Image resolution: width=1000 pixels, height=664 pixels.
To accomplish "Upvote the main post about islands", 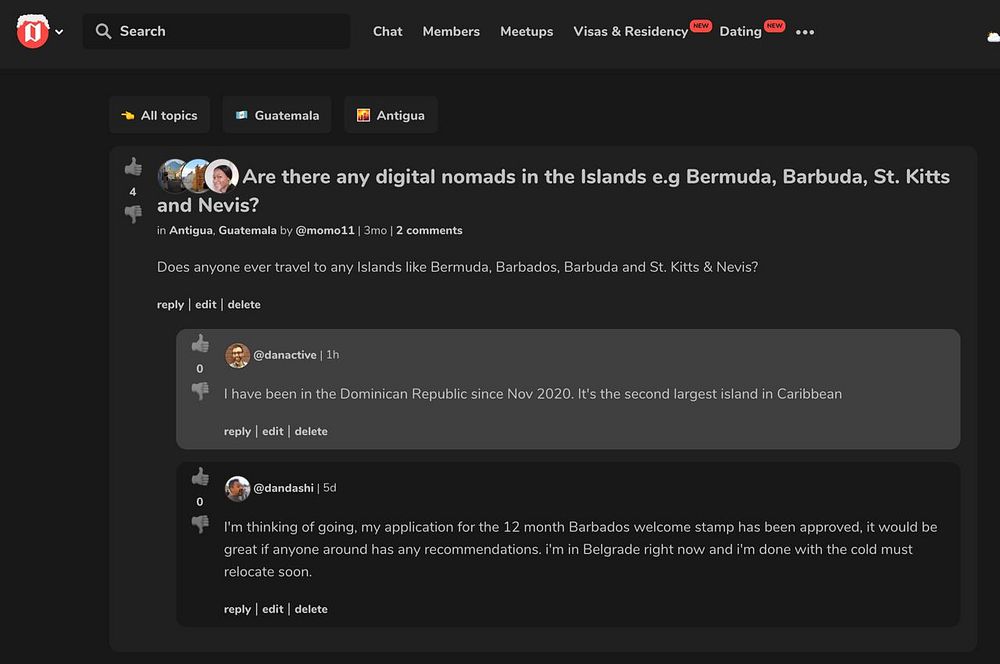I will [x=133, y=167].
